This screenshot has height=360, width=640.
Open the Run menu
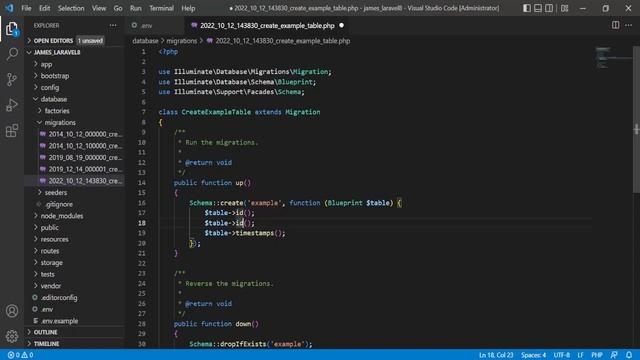click(x=136, y=8)
